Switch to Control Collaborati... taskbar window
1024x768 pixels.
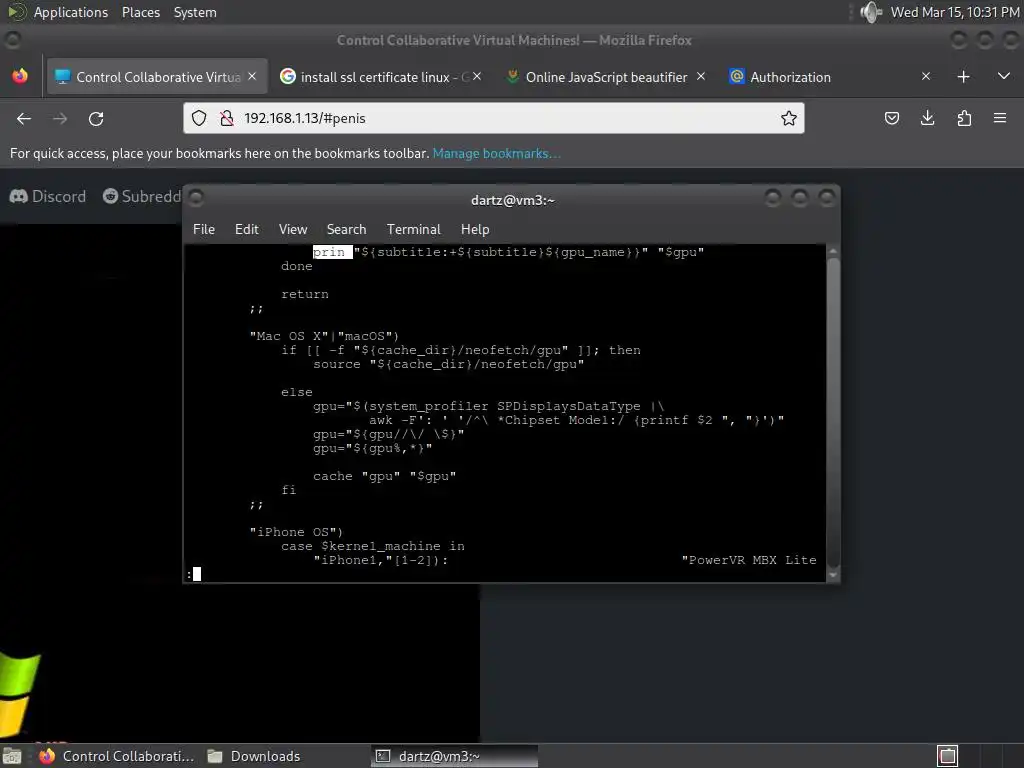(x=118, y=756)
